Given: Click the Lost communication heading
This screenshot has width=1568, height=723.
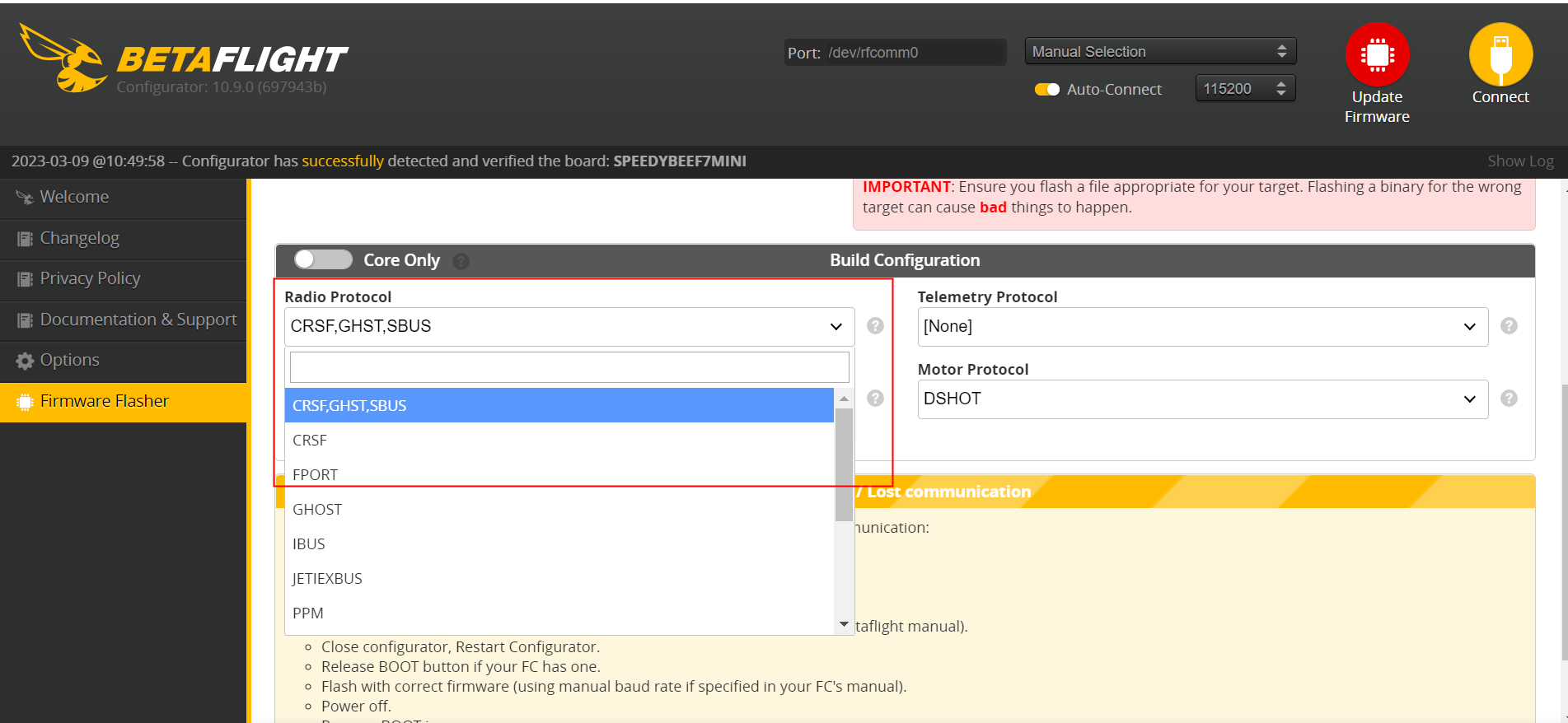Looking at the screenshot, I should [x=943, y=492].
